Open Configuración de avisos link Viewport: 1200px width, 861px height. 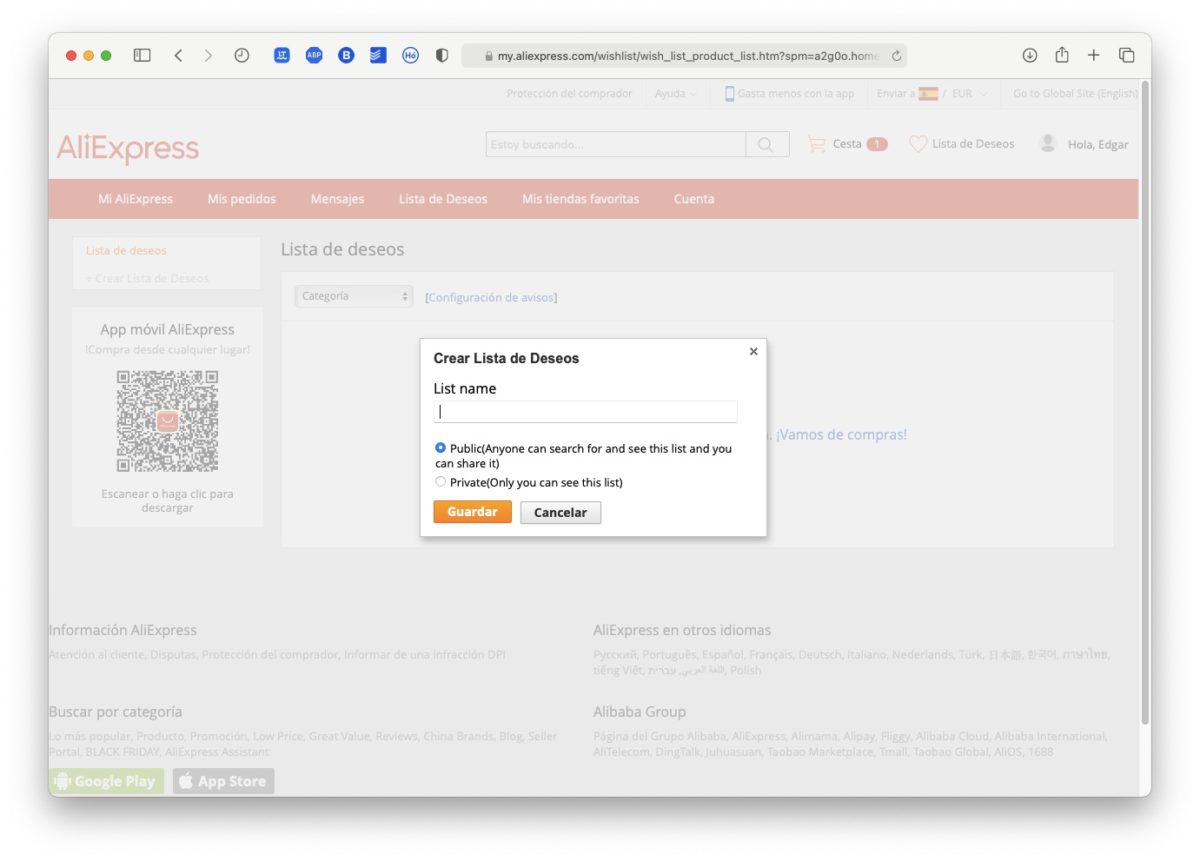click(x=491, y=298)
